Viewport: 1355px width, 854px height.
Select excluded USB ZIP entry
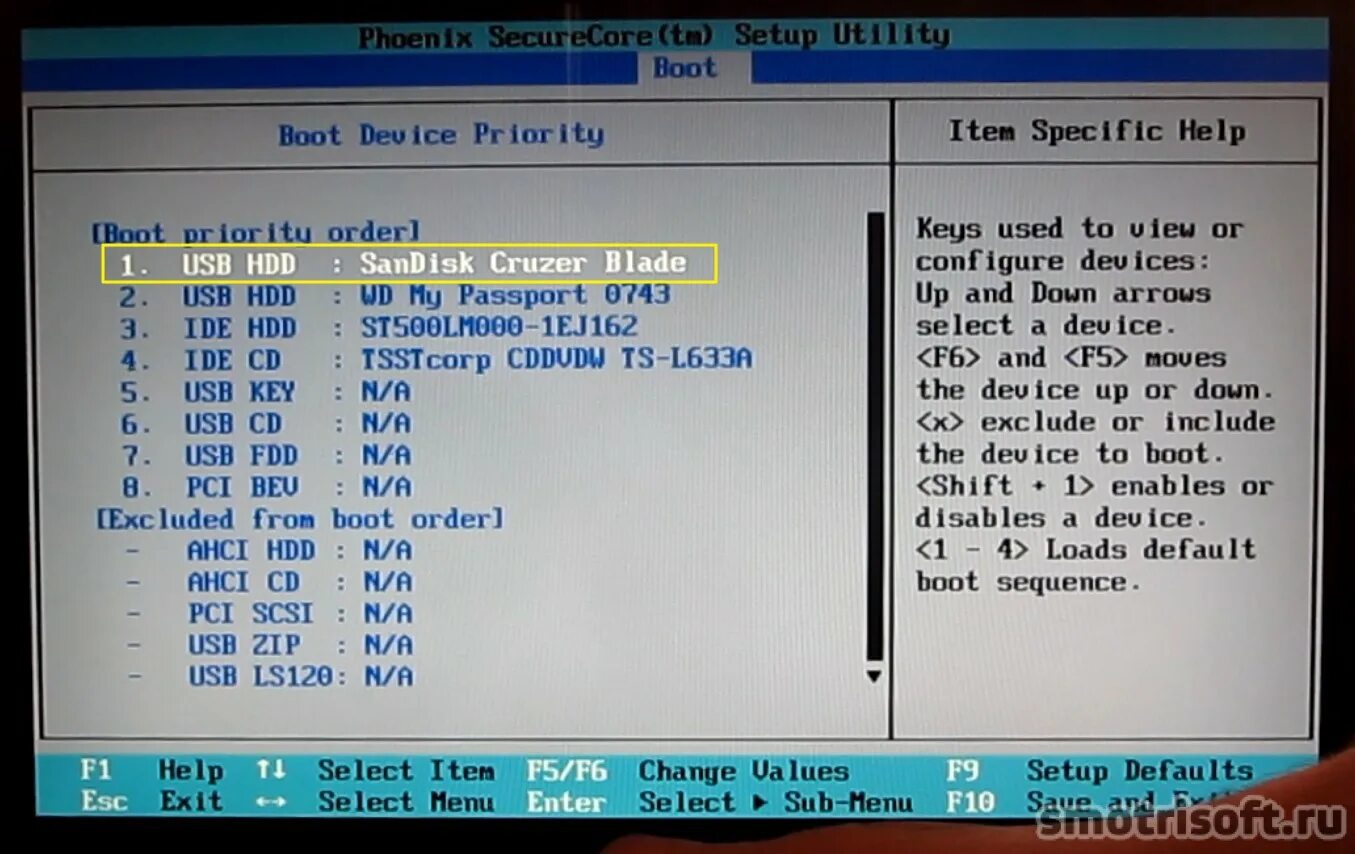270,646
